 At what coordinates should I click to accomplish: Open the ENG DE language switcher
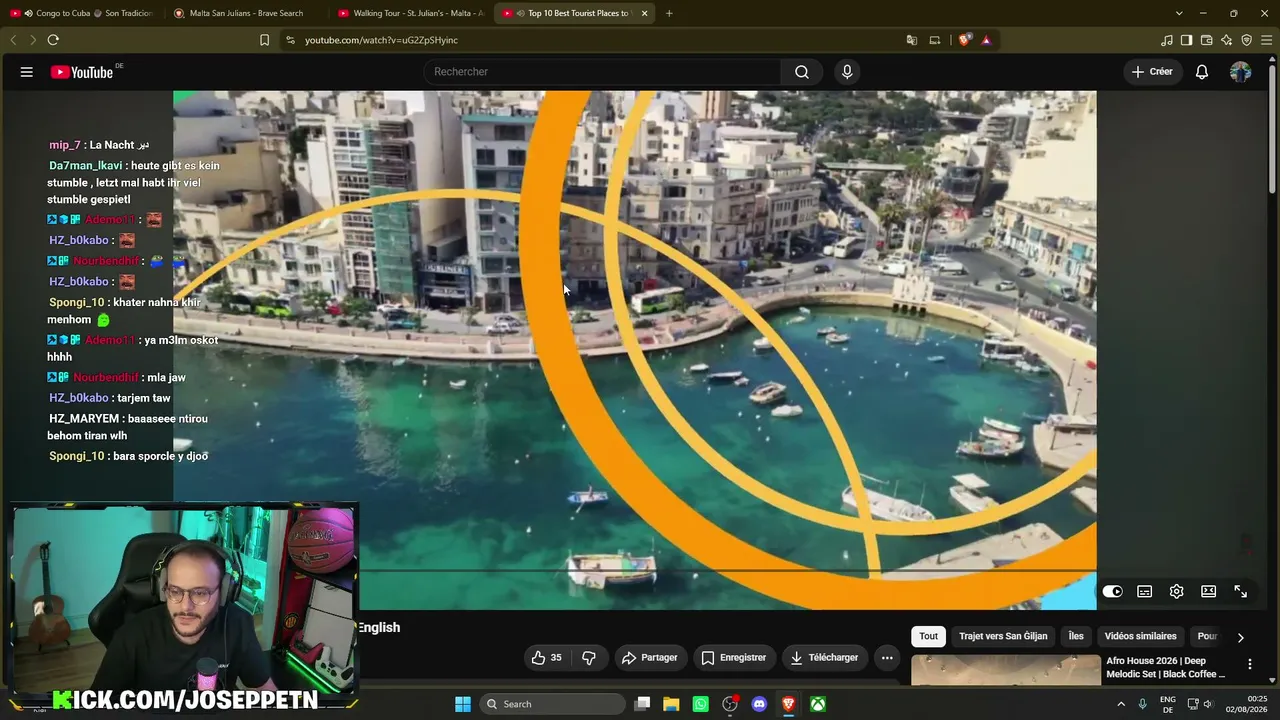(1168, 704)
